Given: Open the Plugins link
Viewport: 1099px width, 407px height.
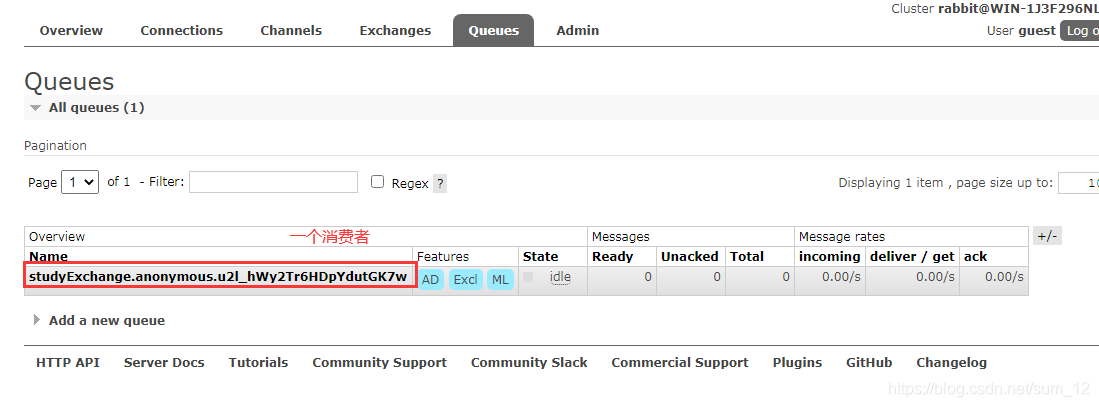Looking at the screenshot, I should click(x=798, y=363).
